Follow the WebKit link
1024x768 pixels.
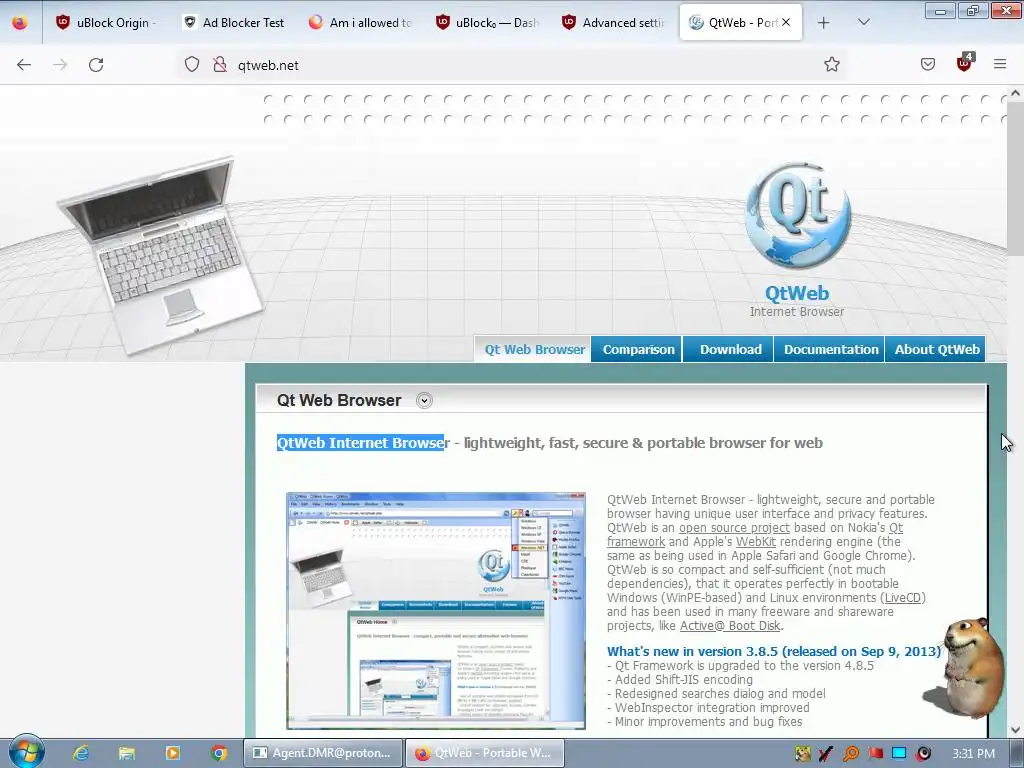pos(756,541)
